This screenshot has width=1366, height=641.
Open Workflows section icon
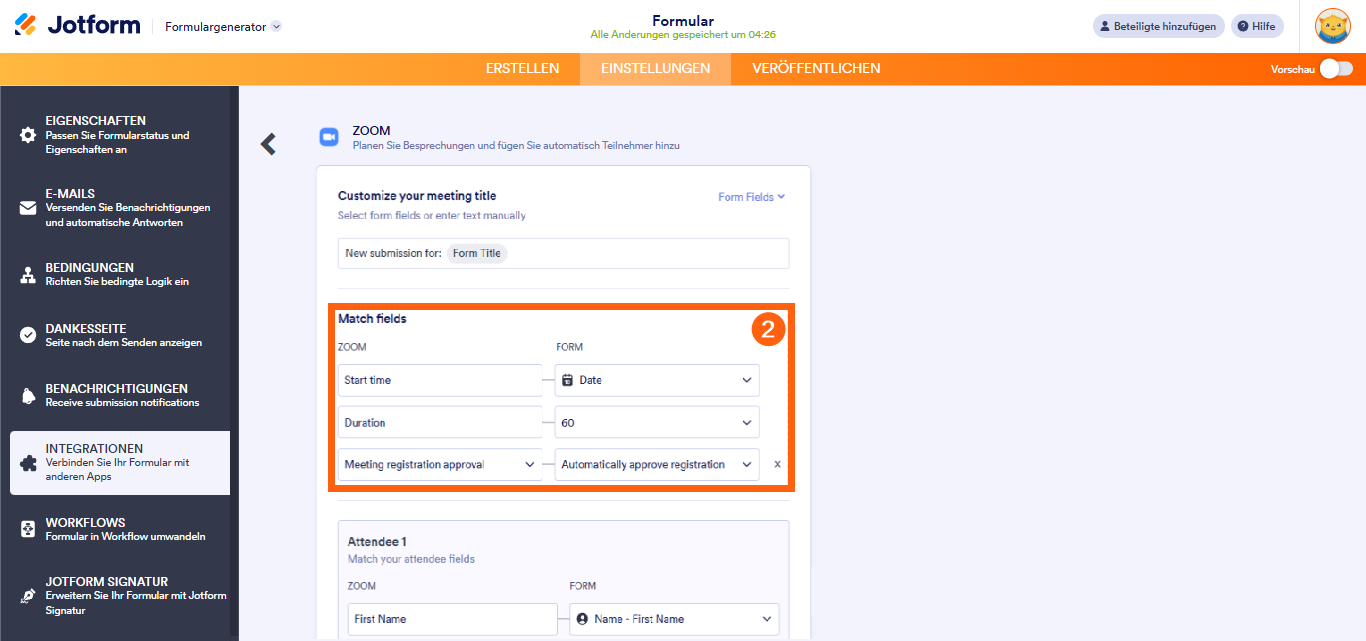coord(28,529)
